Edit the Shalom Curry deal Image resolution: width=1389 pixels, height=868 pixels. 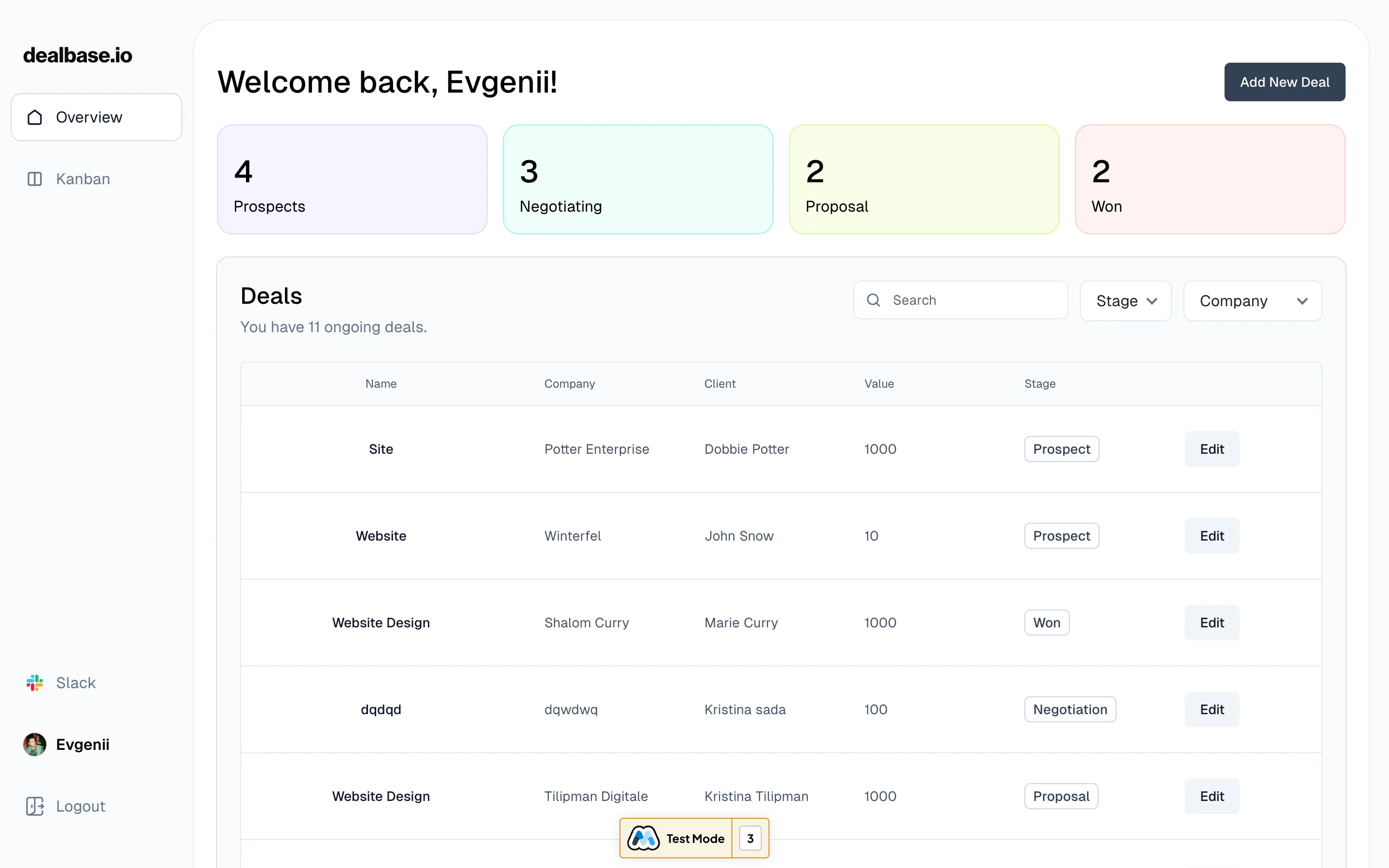click(1212, 622)
